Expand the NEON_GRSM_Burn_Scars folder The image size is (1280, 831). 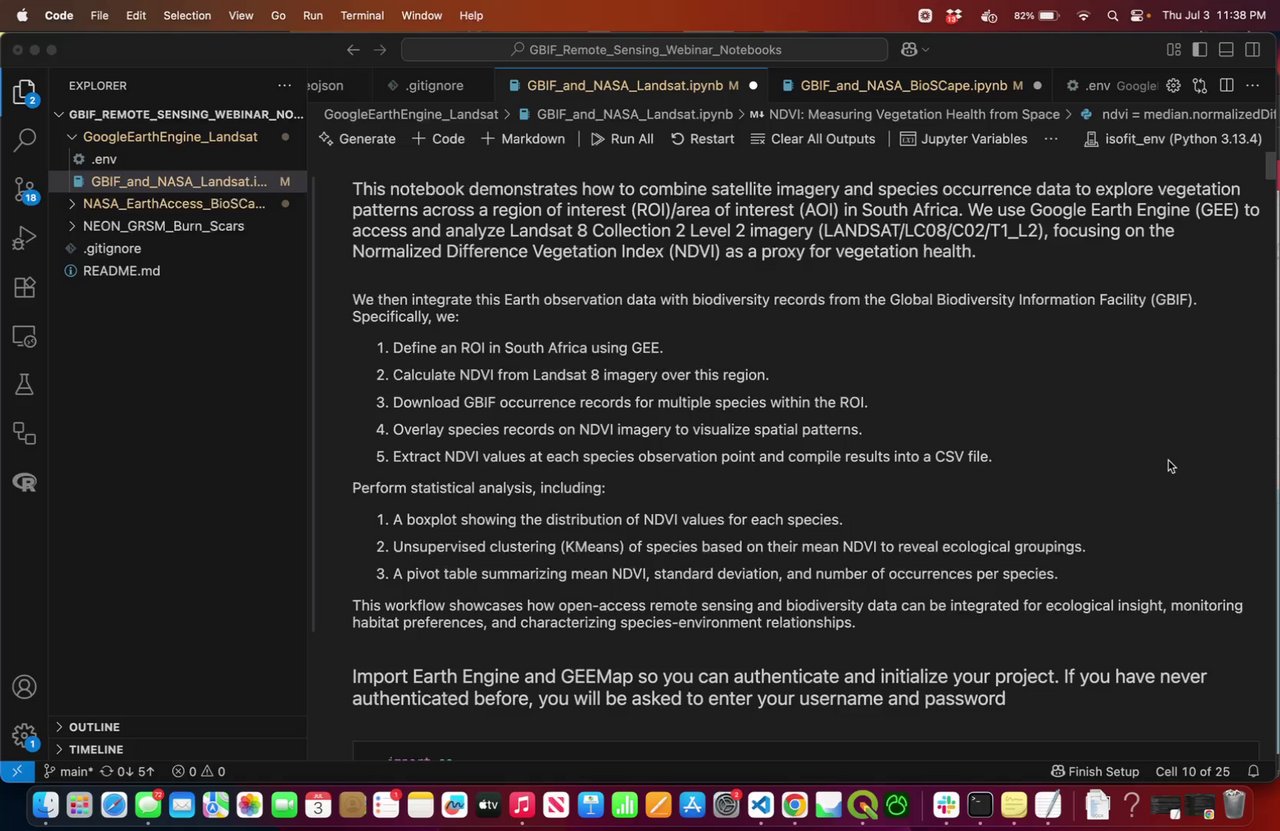(x=179, y=226)
